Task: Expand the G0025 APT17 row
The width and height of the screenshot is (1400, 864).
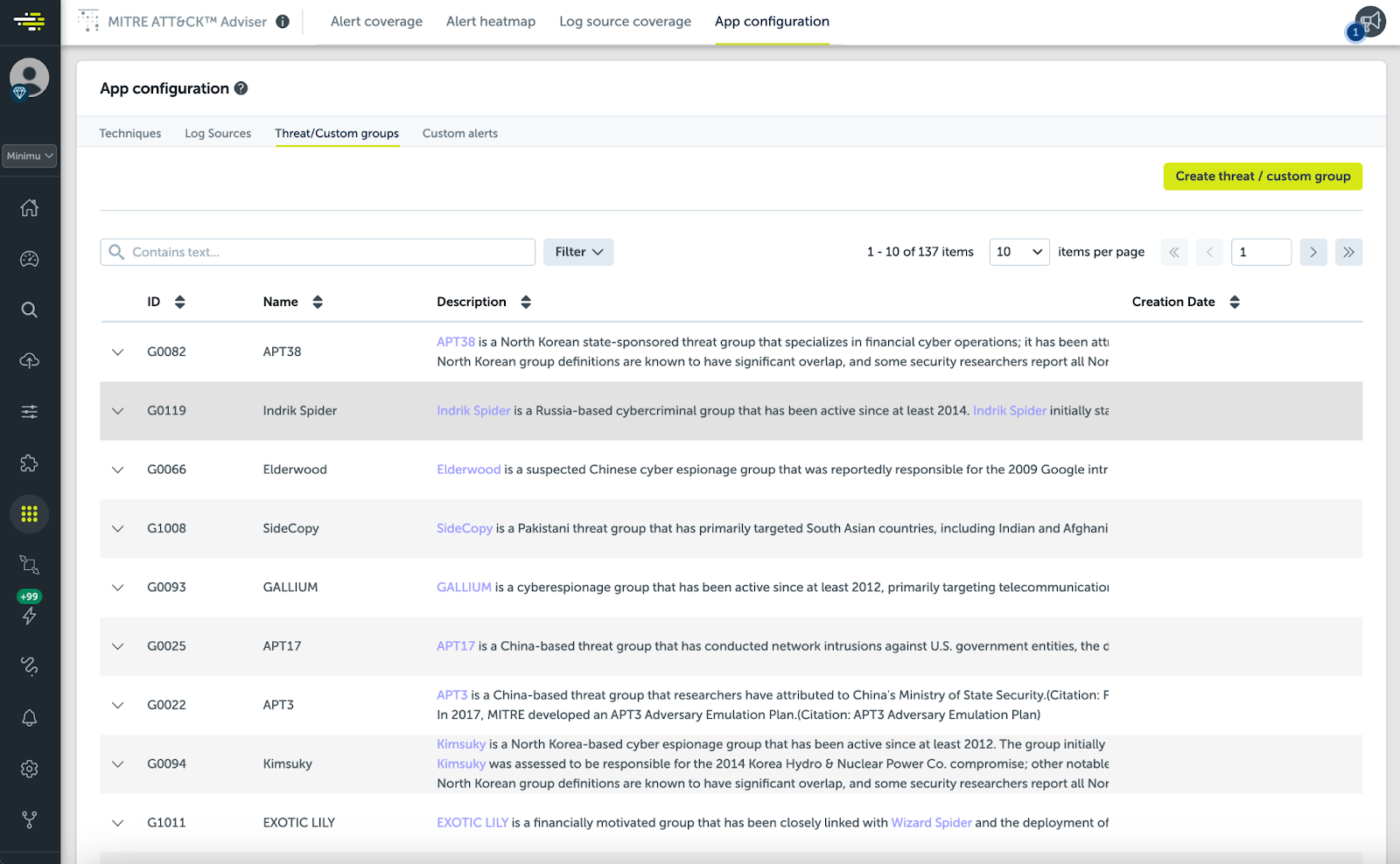Action: tap(118, 646)
